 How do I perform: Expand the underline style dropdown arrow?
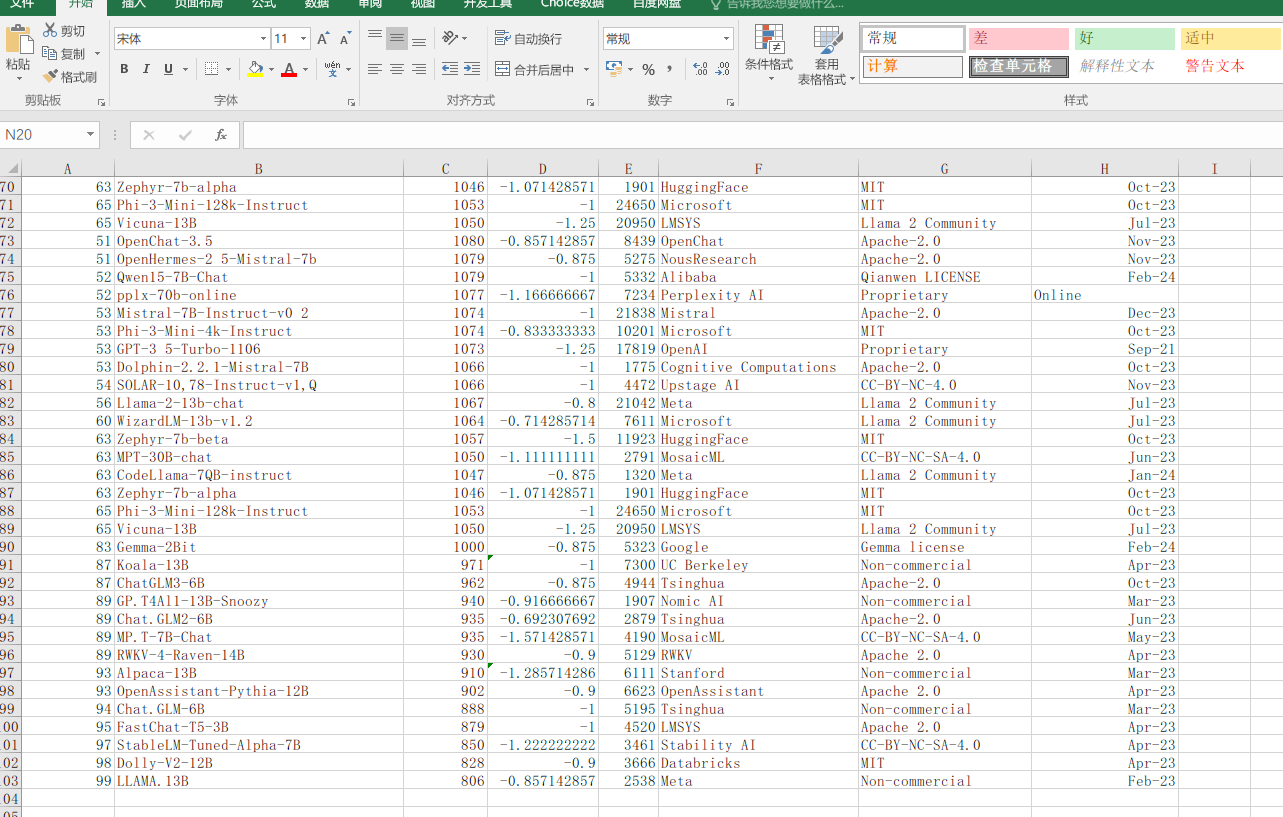(x=185, y=69)
